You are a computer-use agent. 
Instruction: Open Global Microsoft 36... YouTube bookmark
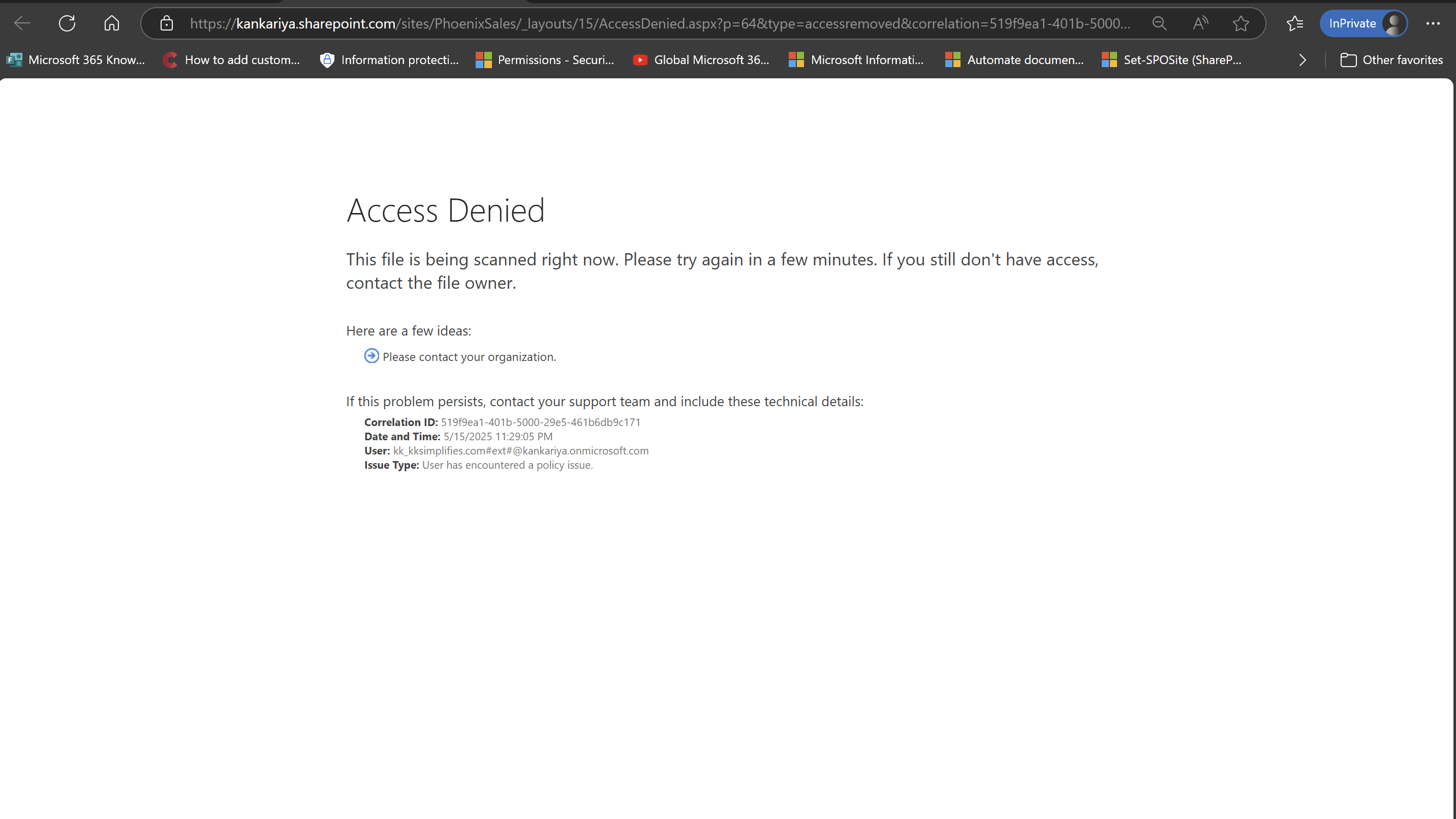(x=701, y=60)
